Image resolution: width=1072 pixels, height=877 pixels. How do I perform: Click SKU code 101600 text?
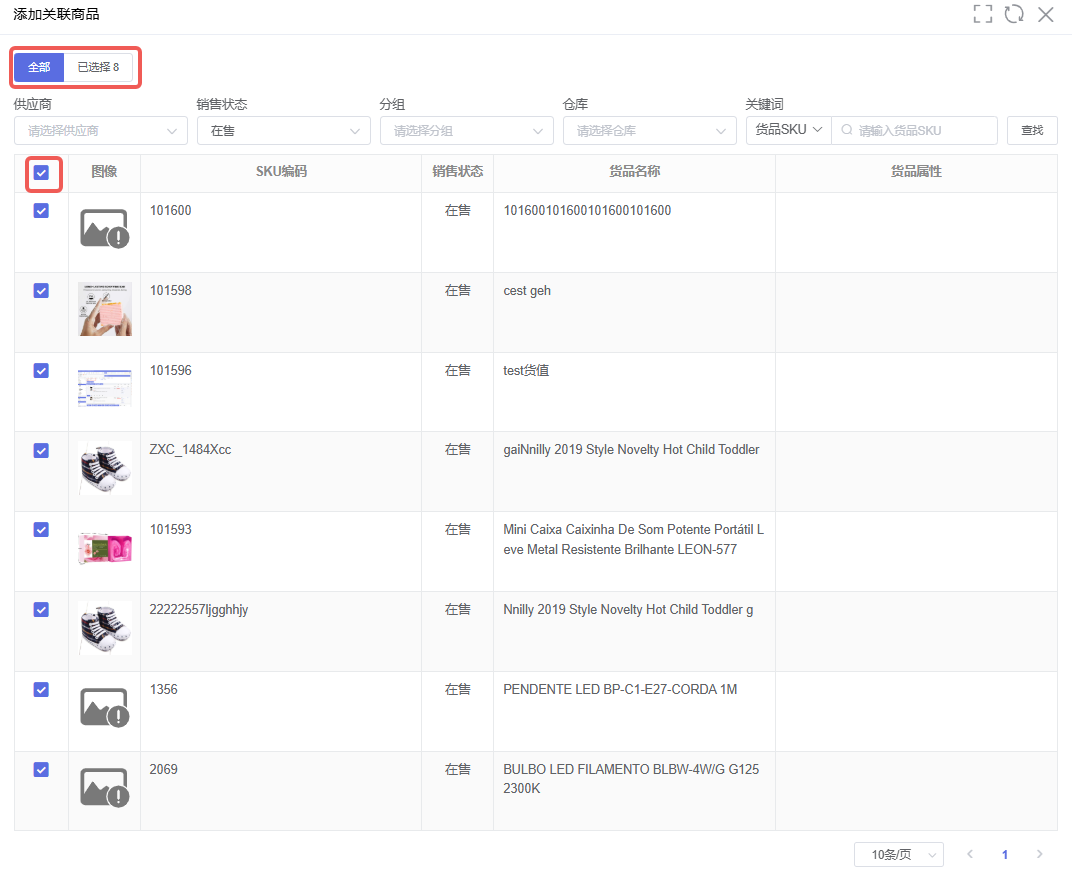pyautogui.click(x=171, y=211)
